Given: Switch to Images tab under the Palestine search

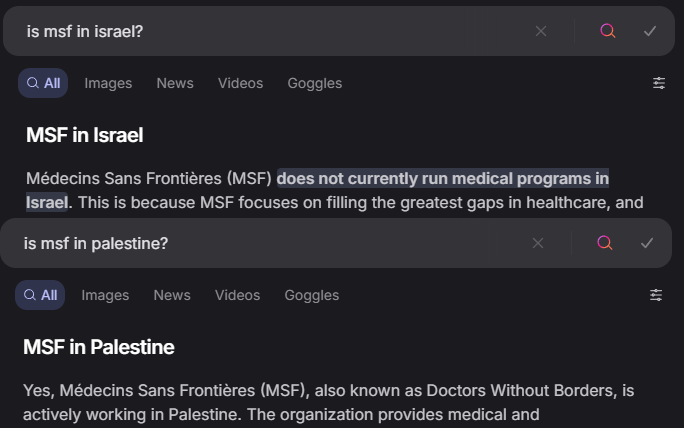Looking at the screenshot, I should point(105,295).
